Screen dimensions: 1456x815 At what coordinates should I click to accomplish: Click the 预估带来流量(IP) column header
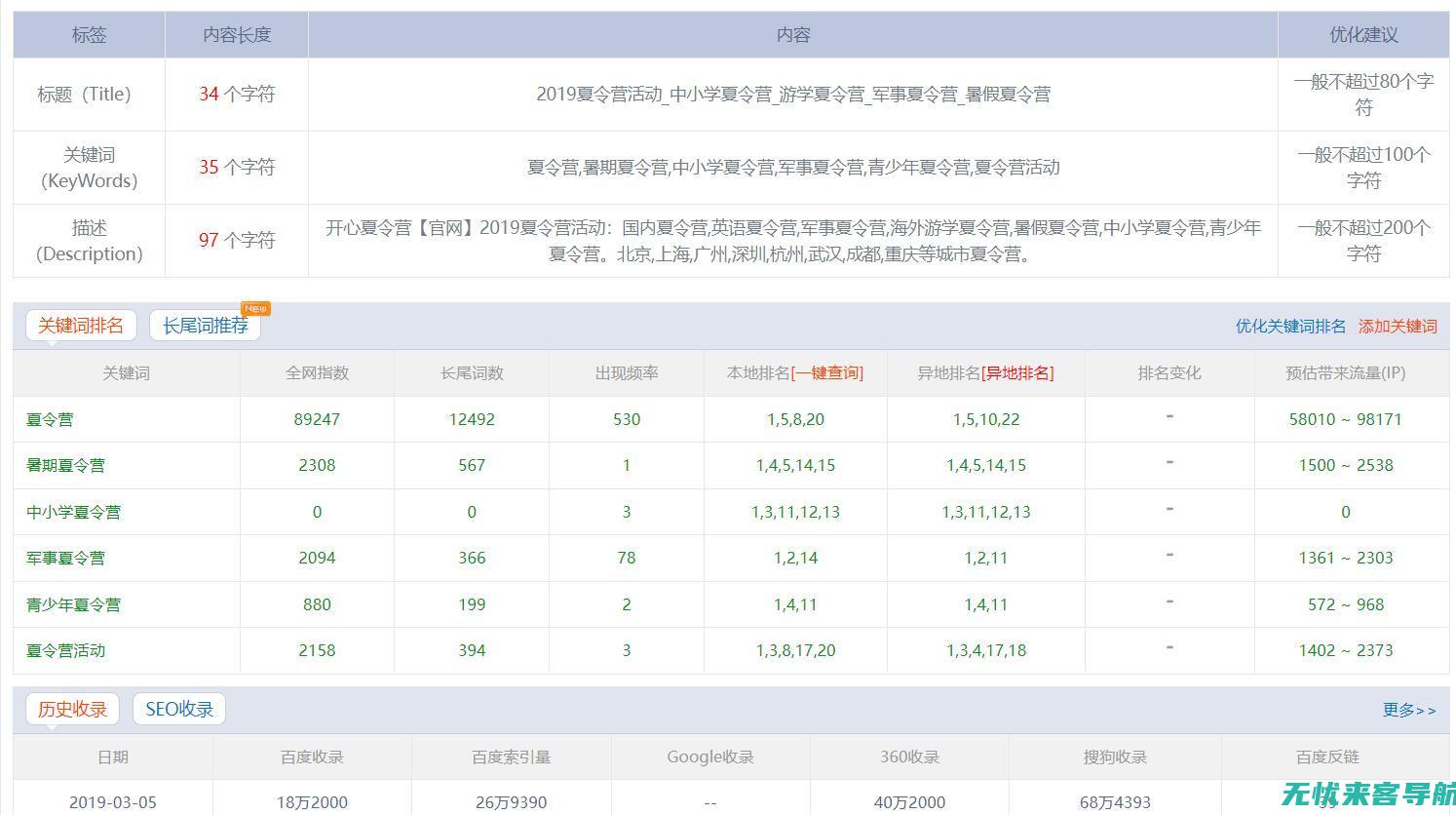pos(1345,373)
